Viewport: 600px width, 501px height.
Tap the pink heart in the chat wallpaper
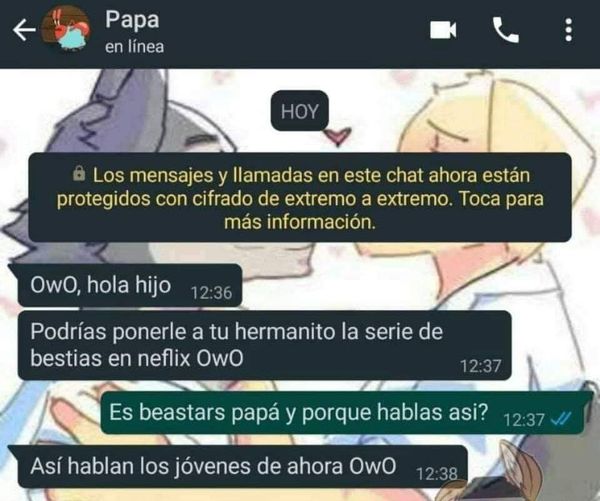pyautogui.click(x=337, y=136)
